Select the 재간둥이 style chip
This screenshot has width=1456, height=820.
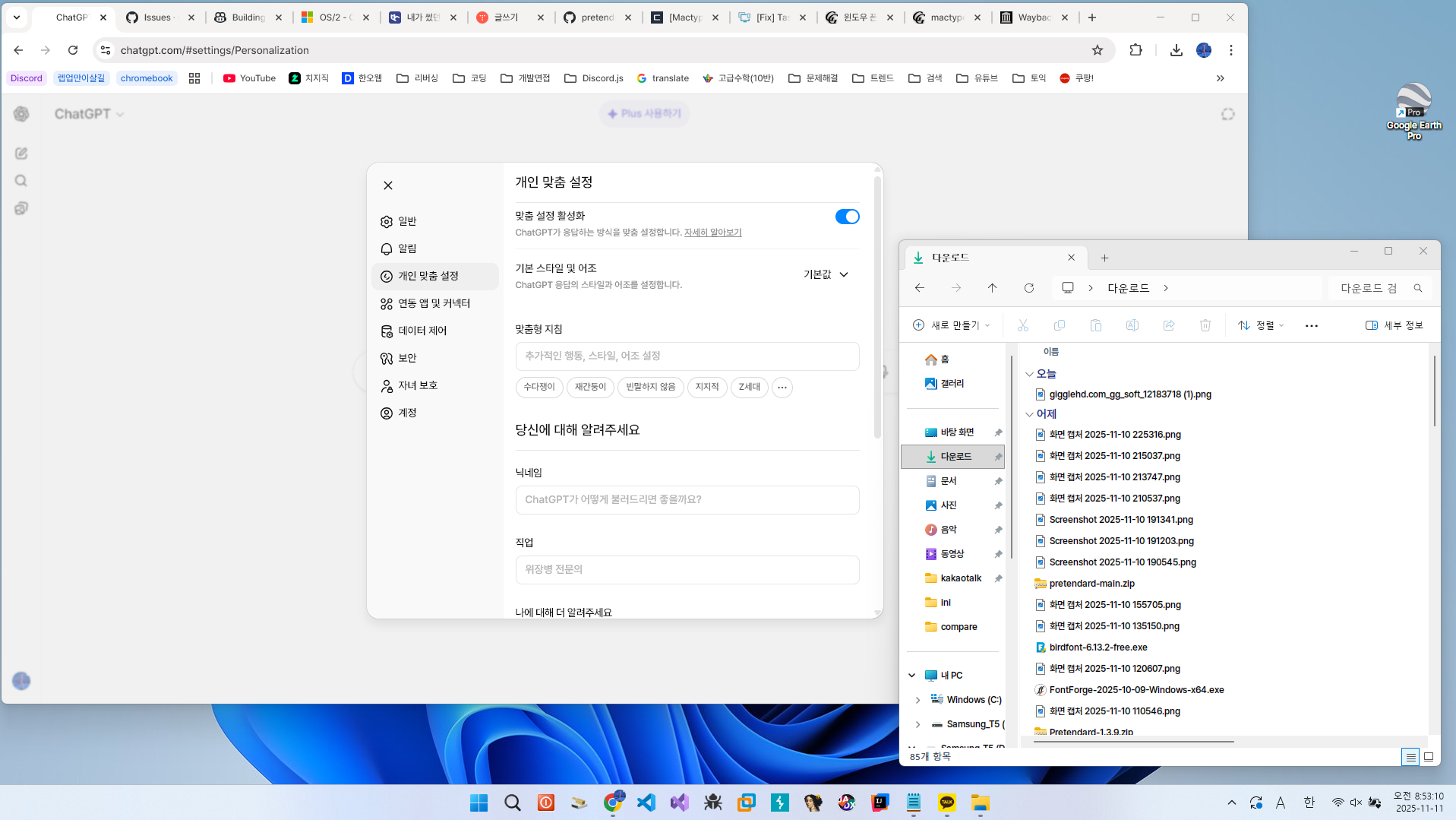(x=589, y=387)
